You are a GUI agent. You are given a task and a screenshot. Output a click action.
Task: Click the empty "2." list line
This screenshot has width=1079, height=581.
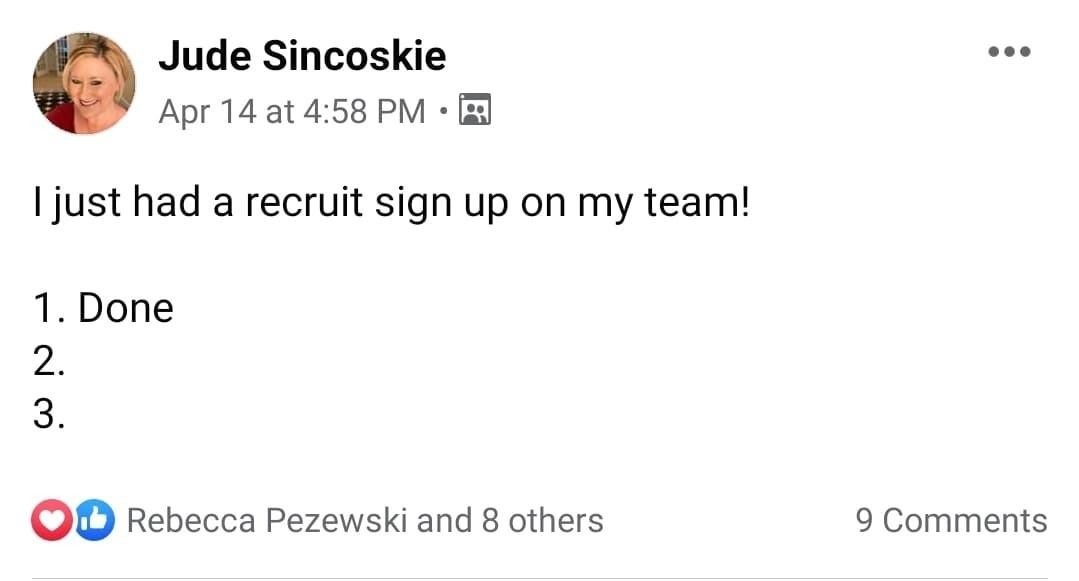(49, 361)
